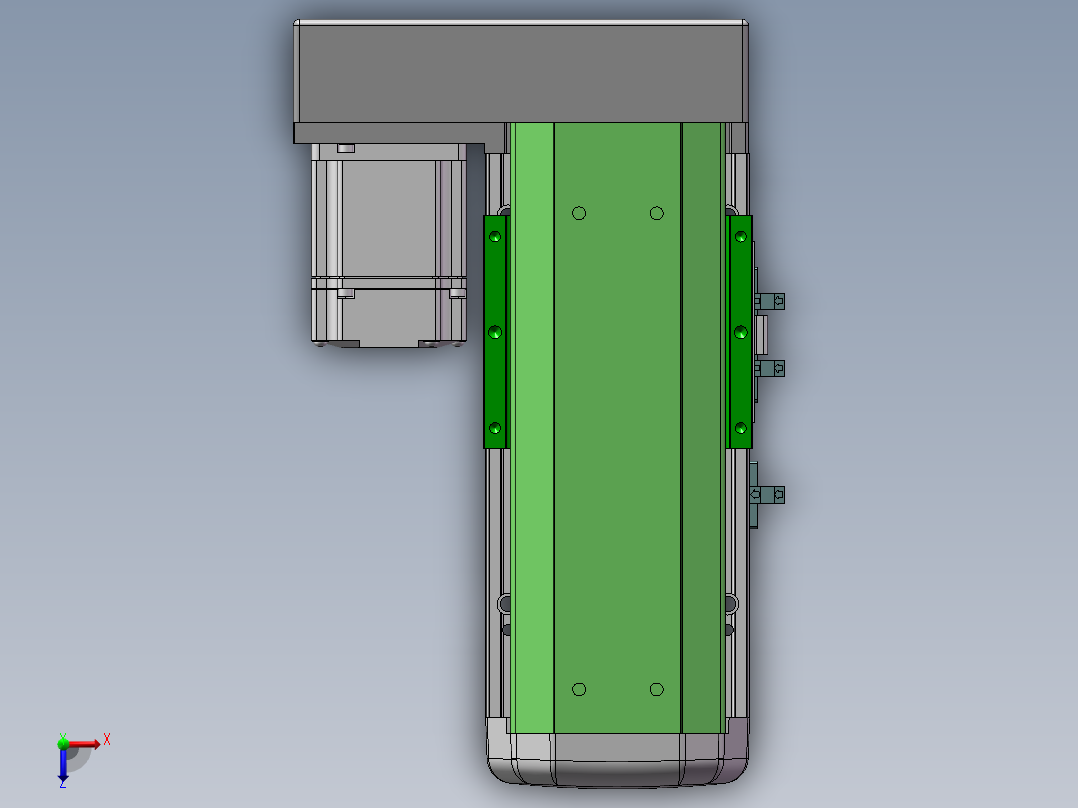
Task: Pick the top screw on the motor-side bracket
Action: click(495, 237)
